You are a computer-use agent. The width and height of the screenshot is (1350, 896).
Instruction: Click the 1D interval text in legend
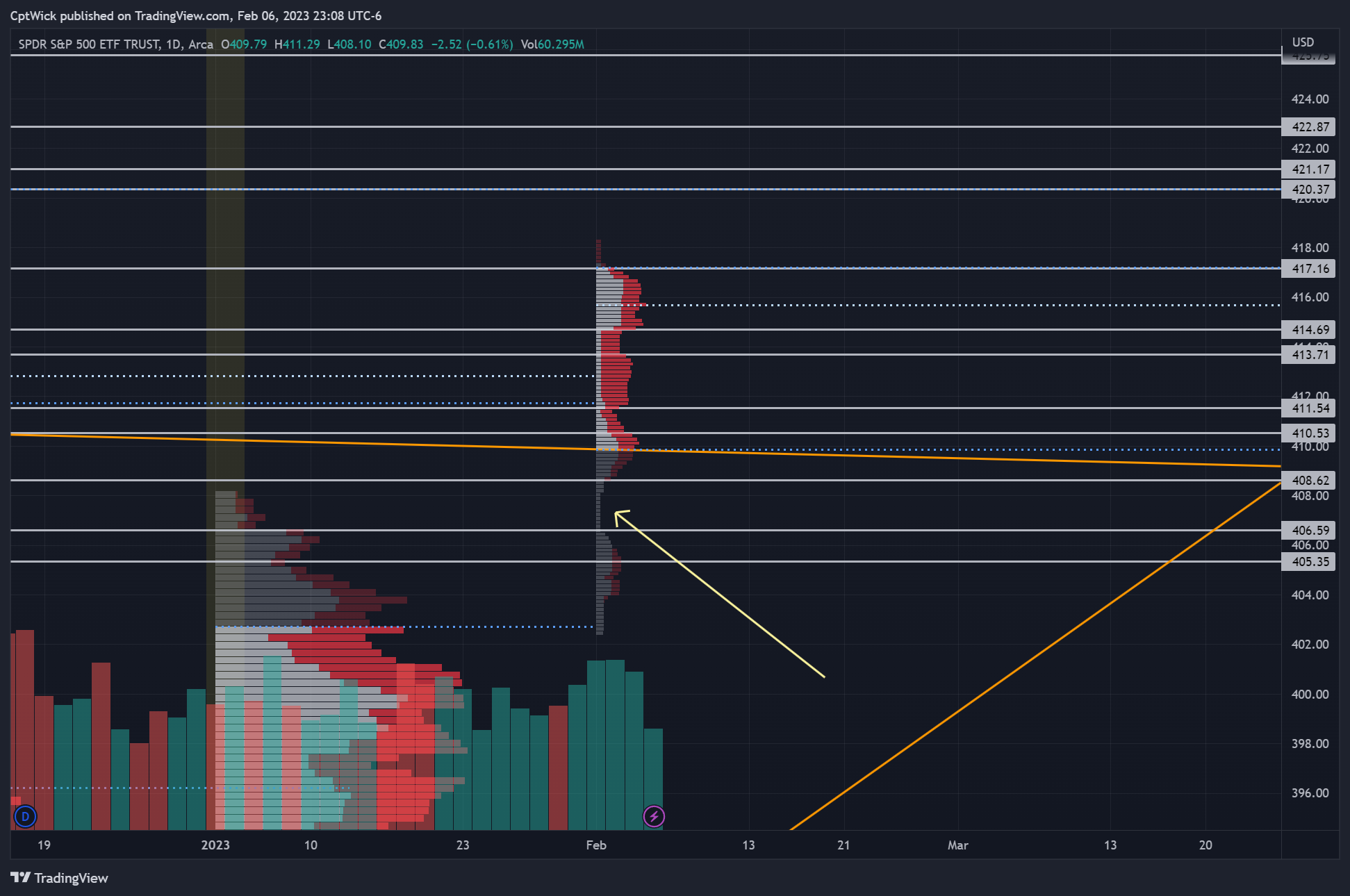174,44
